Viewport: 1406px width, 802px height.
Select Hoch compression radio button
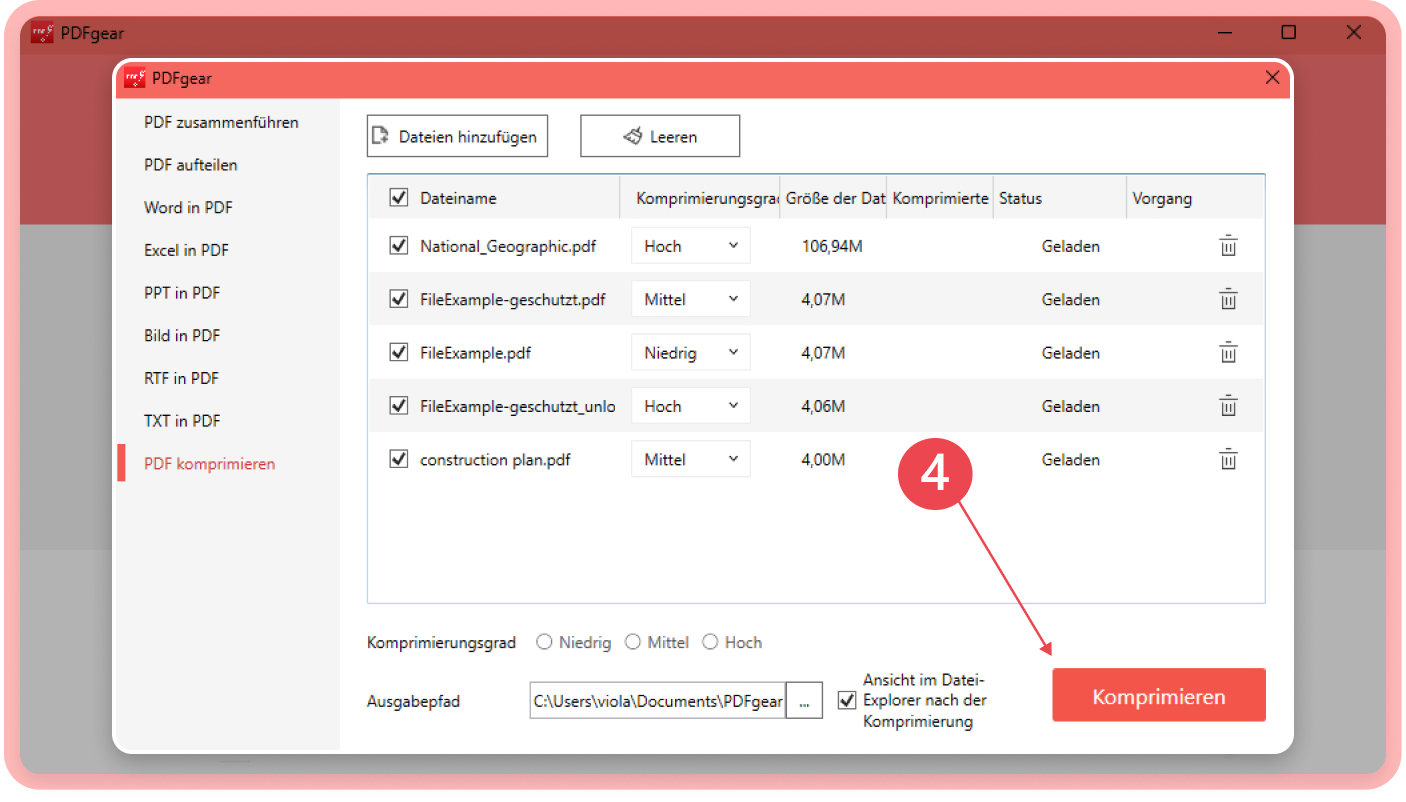pos(710,642)
